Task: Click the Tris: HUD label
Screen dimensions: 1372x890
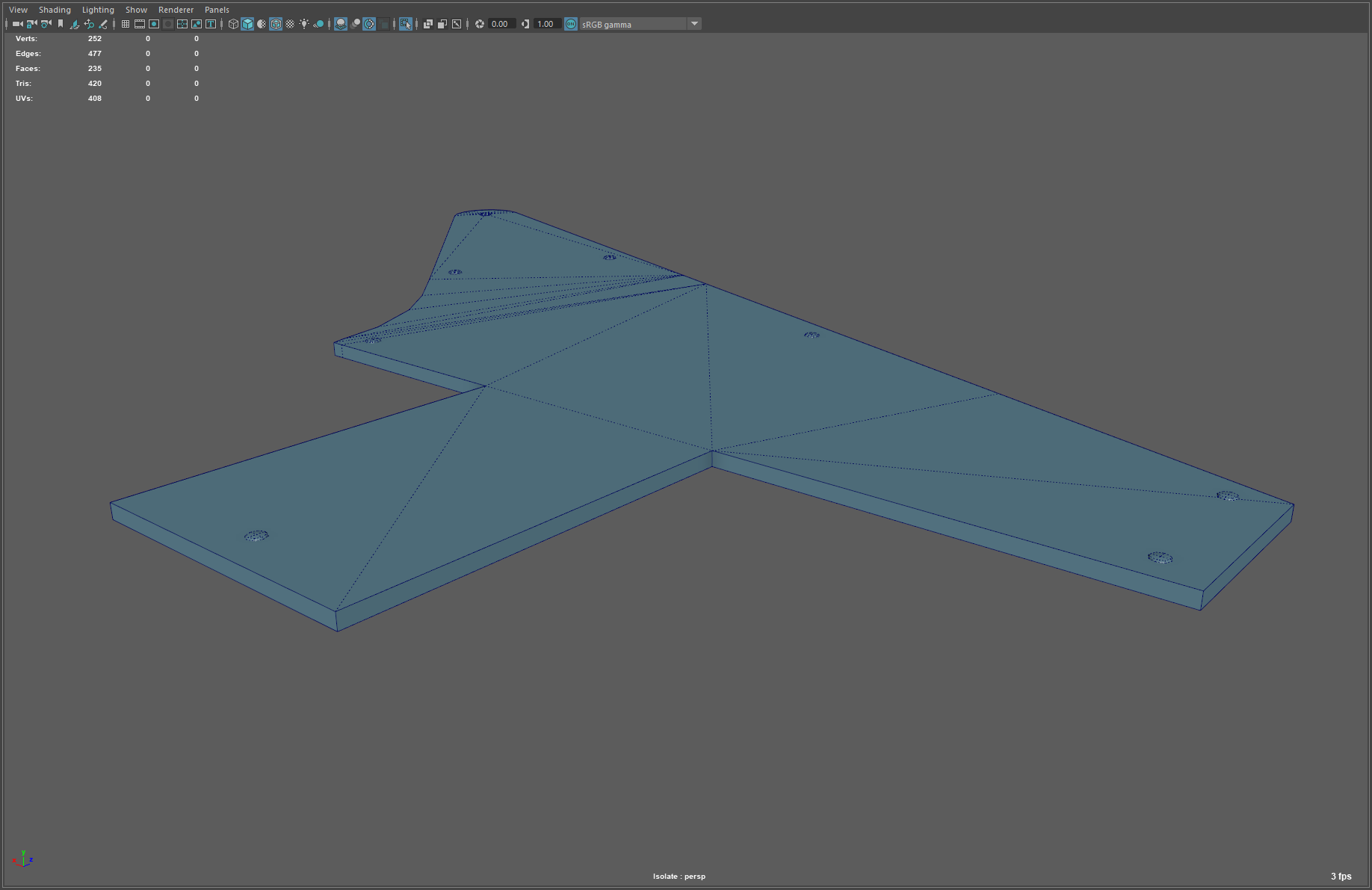Action: [23, 84]
